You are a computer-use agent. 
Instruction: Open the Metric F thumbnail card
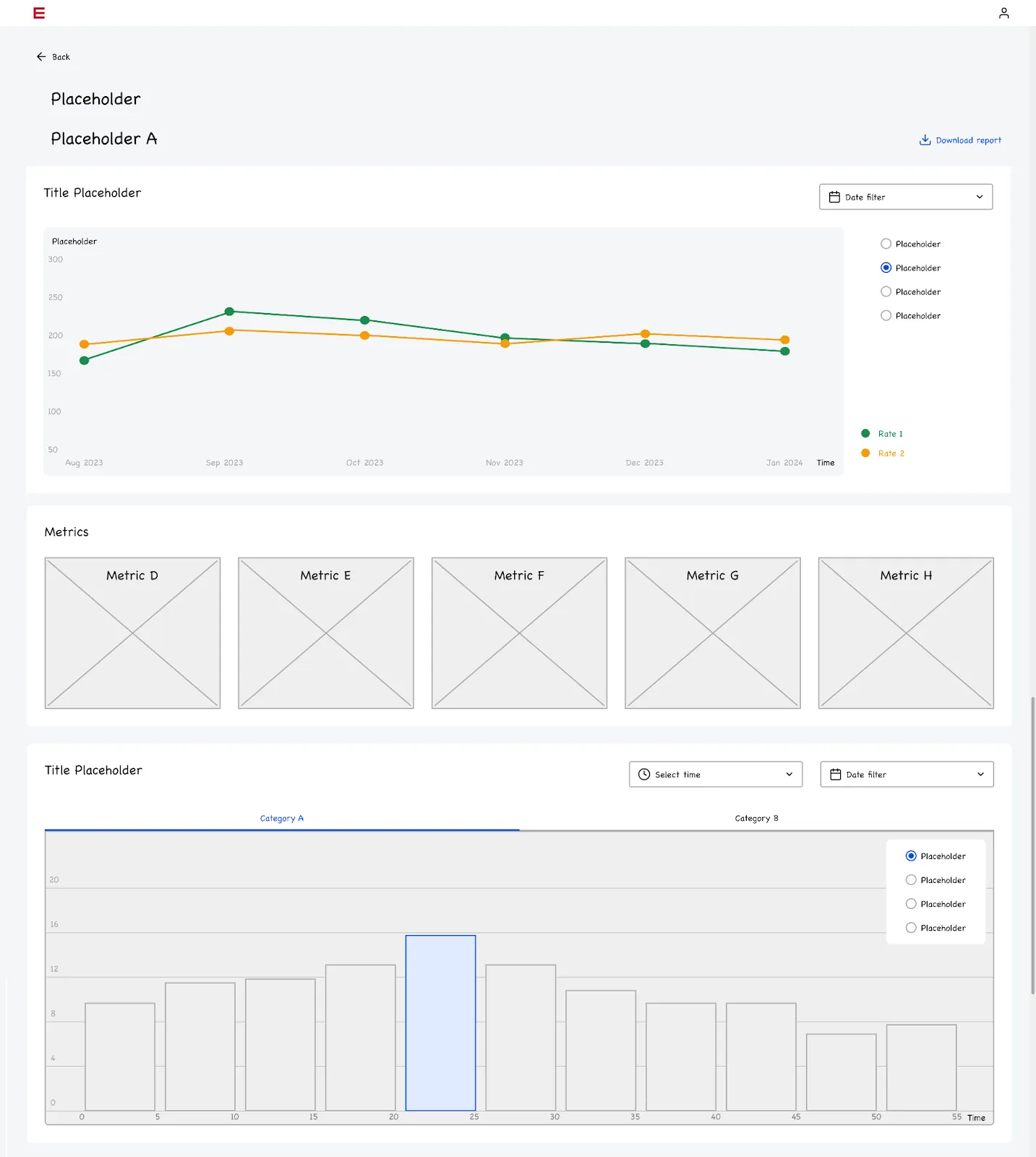pos(519,633)
